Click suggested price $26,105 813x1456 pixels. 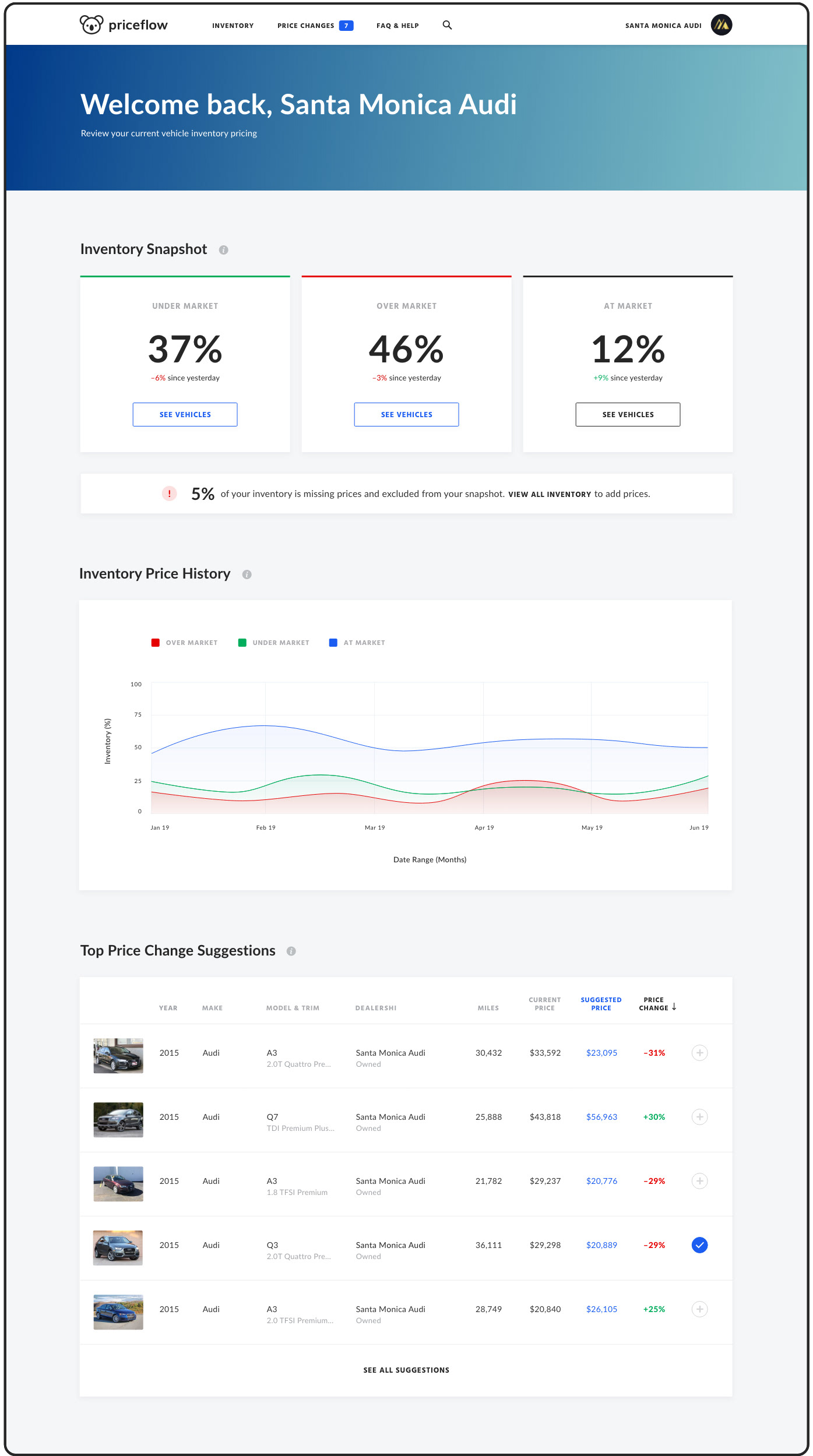click(x=601, y=1309)
